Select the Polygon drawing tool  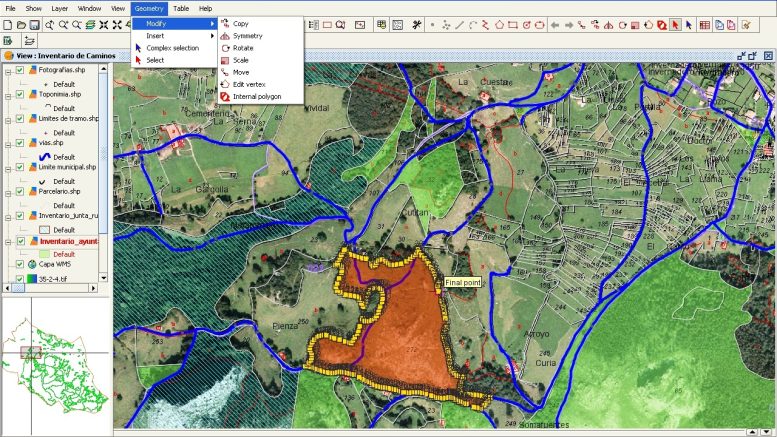click(x=499, y=25)
